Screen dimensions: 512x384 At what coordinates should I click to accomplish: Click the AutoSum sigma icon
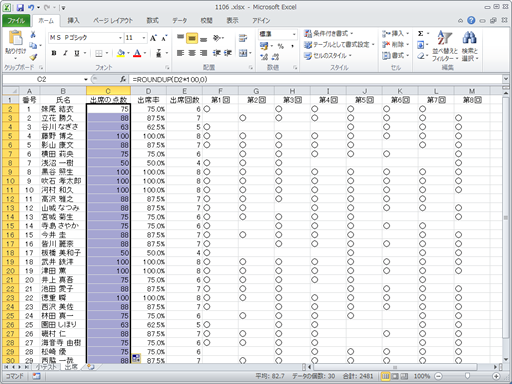(421, 34)
